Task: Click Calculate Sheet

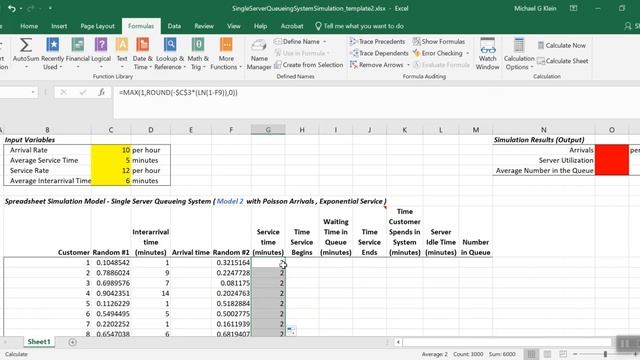Action: point(562,61)
